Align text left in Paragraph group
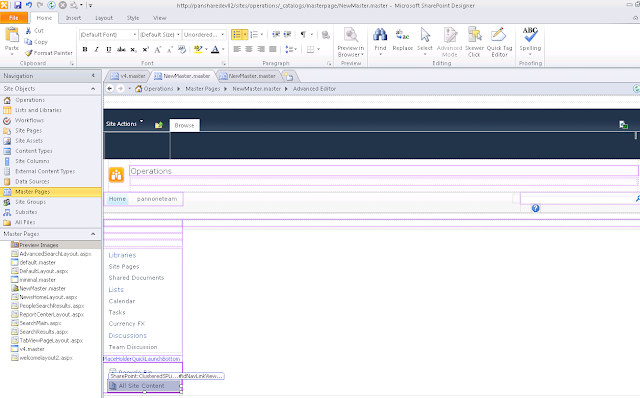 (237, 49)
